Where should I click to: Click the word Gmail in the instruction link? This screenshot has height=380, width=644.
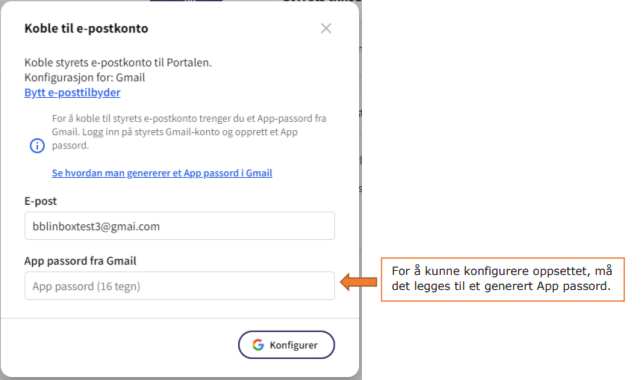click(x=259, y=173)
